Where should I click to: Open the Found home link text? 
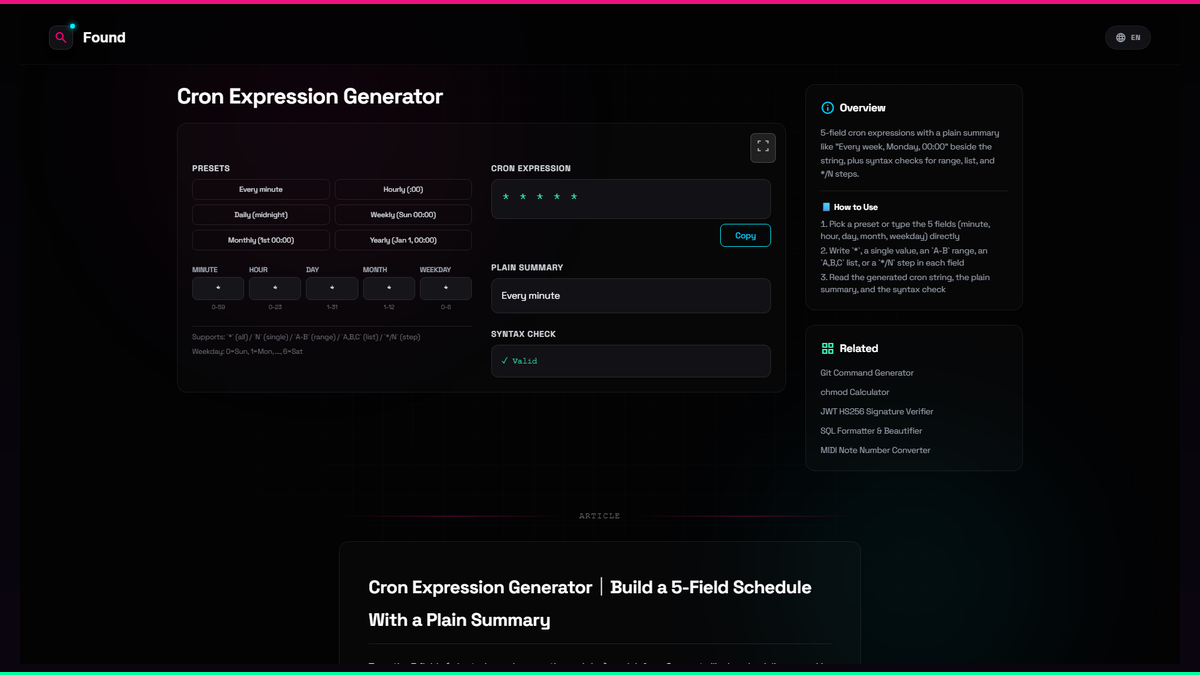click(x=104, y=38)
